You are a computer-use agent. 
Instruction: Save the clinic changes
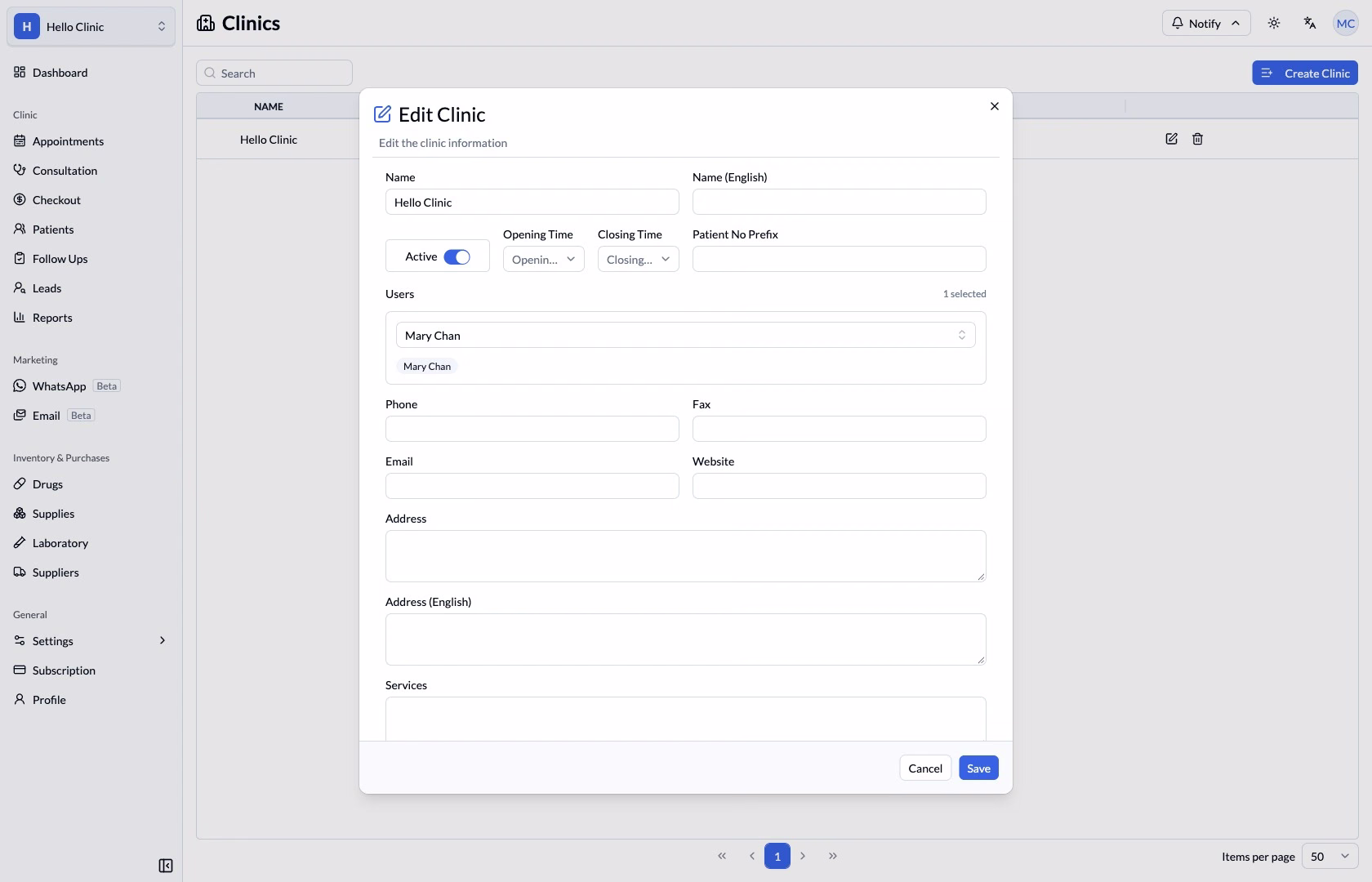(x=978, y=768)
